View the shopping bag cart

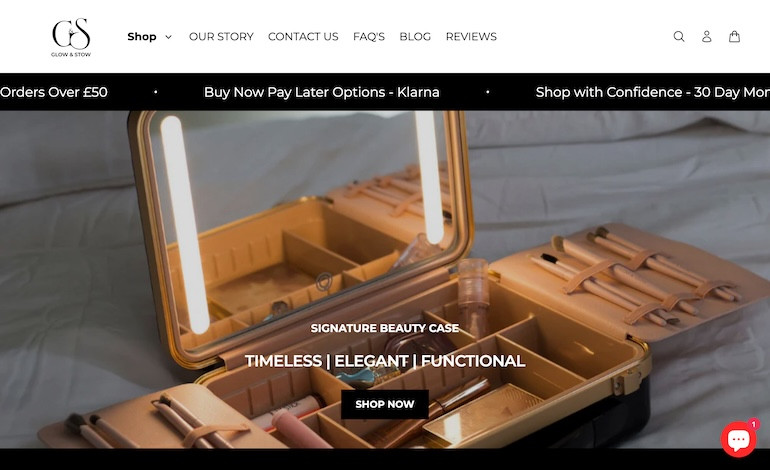point(734,36)
